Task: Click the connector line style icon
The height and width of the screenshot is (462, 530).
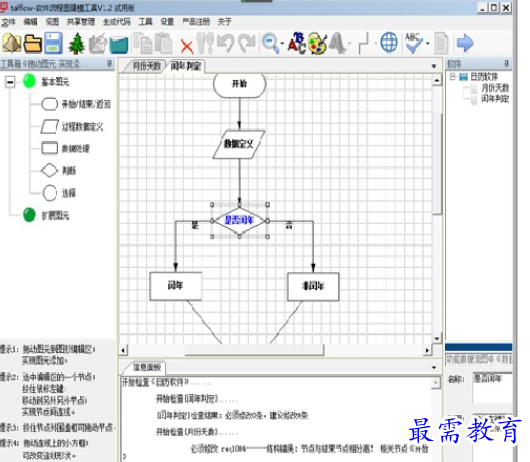Action: coord(364,43)
